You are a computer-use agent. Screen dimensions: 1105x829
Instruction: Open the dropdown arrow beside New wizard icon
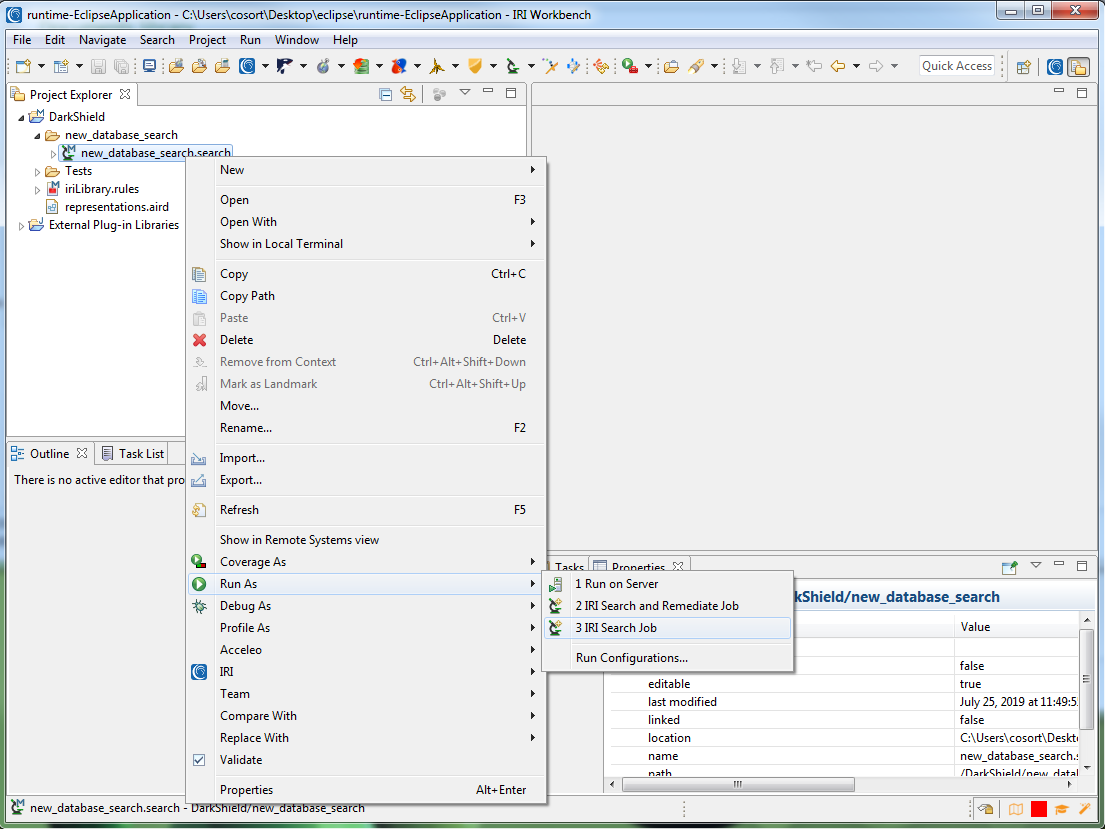pyautogui.click(x=42, y=66)
